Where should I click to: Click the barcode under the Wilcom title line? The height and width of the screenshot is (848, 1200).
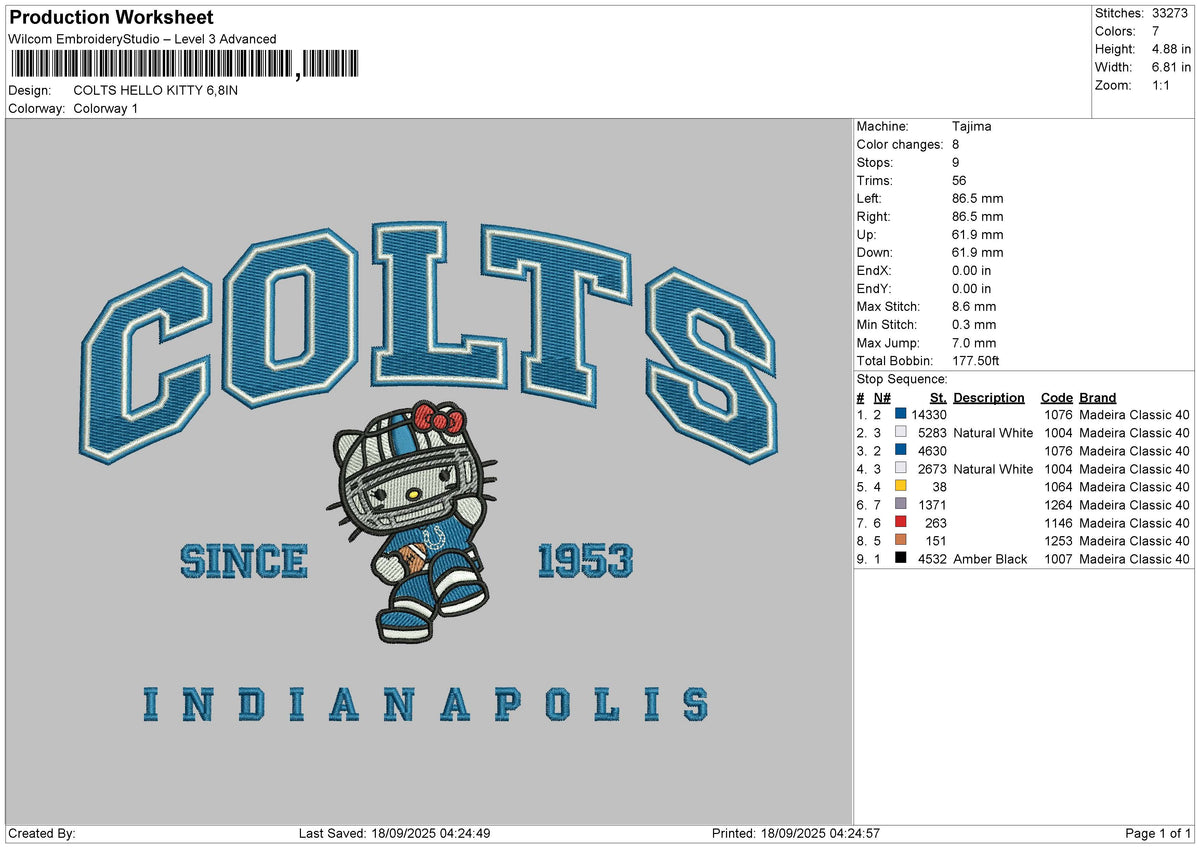coord(184,65)
